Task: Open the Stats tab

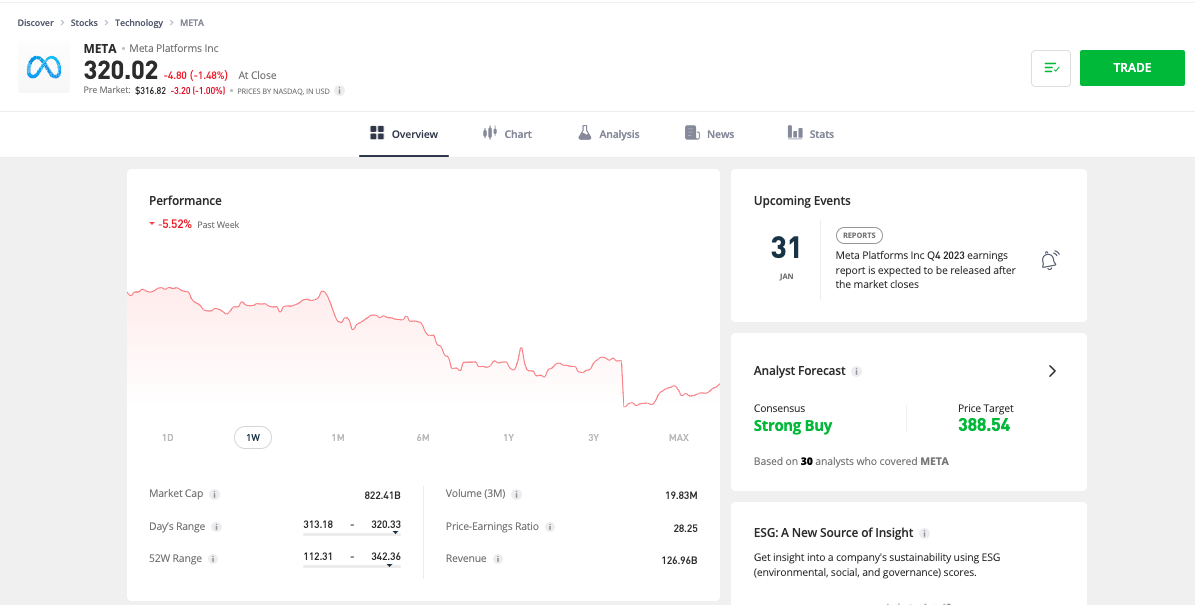Action: tap(812, 133)
